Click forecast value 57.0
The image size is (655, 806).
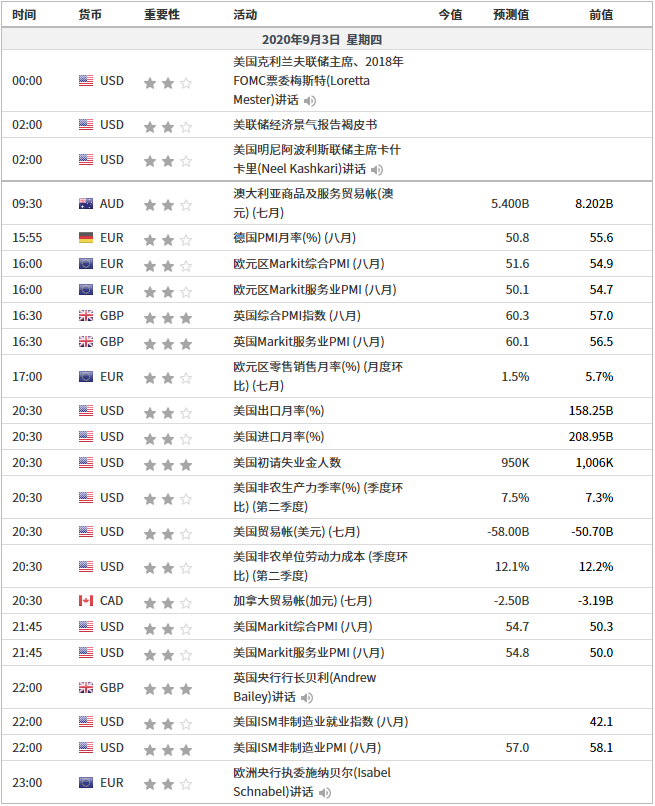(517, 747)
